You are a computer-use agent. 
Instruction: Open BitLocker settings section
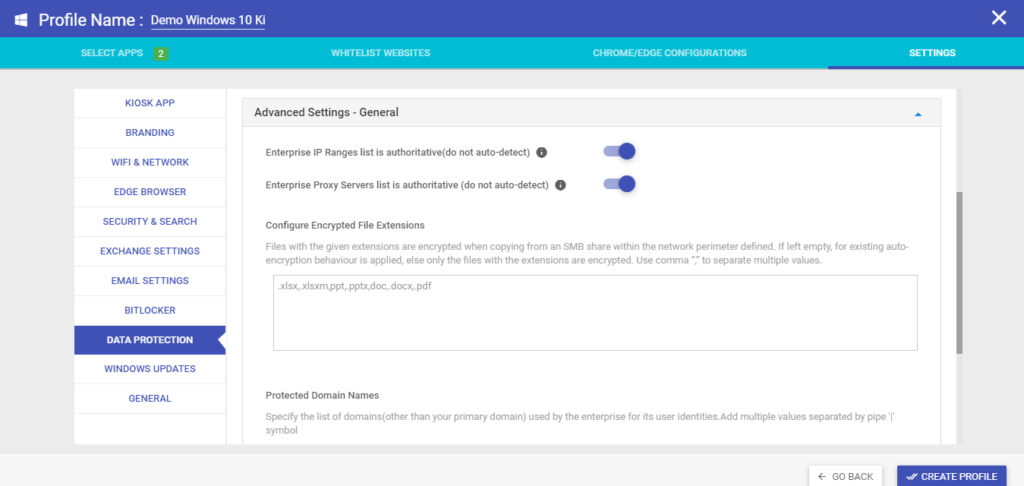(150, 310)
